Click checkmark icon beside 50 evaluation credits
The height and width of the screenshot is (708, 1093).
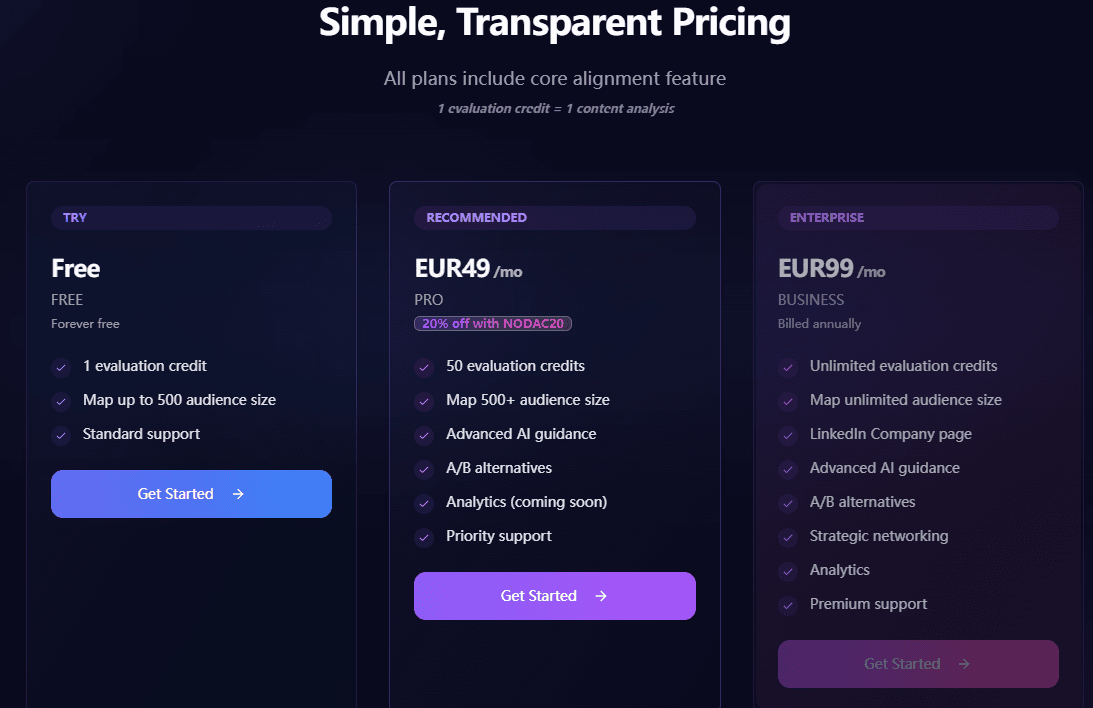coord(424,367)
